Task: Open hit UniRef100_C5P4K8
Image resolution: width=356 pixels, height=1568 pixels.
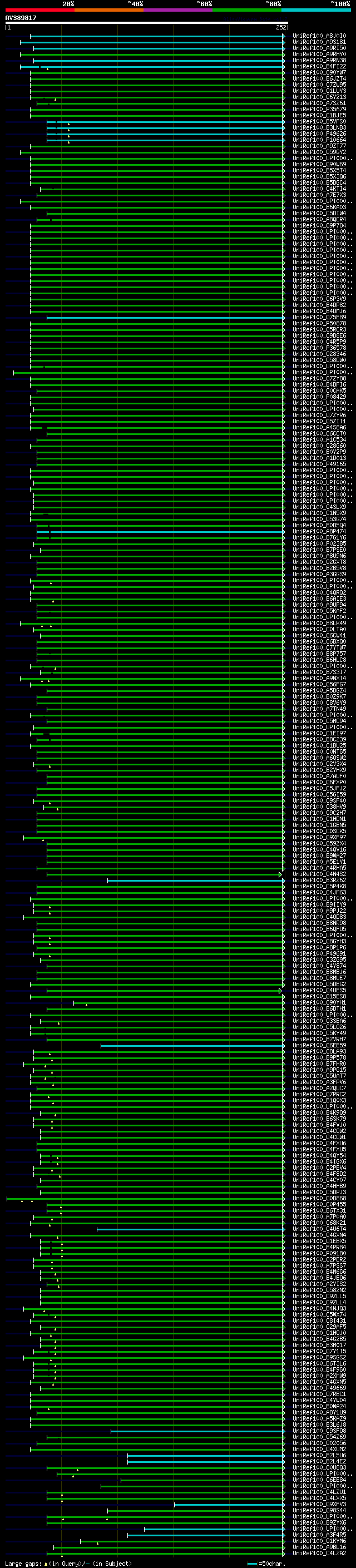Action: coord(319,886)
